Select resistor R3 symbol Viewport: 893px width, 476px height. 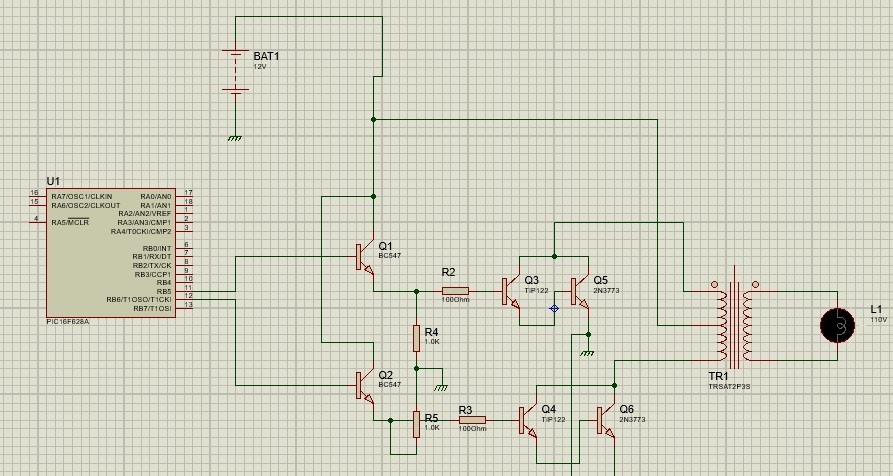472,421
